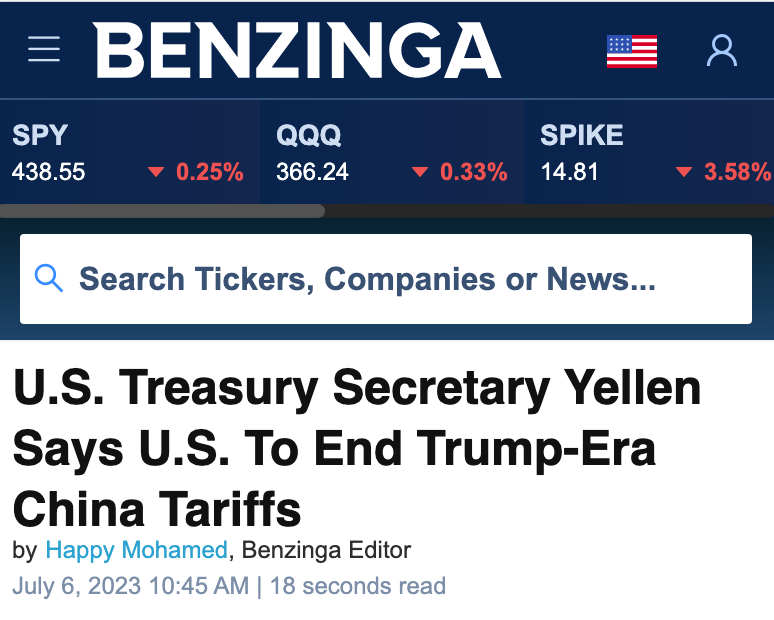This screenshot has width=774, height=620.
Task: Click the QQQ red down arrow
Action: click(x=420, y=172)
